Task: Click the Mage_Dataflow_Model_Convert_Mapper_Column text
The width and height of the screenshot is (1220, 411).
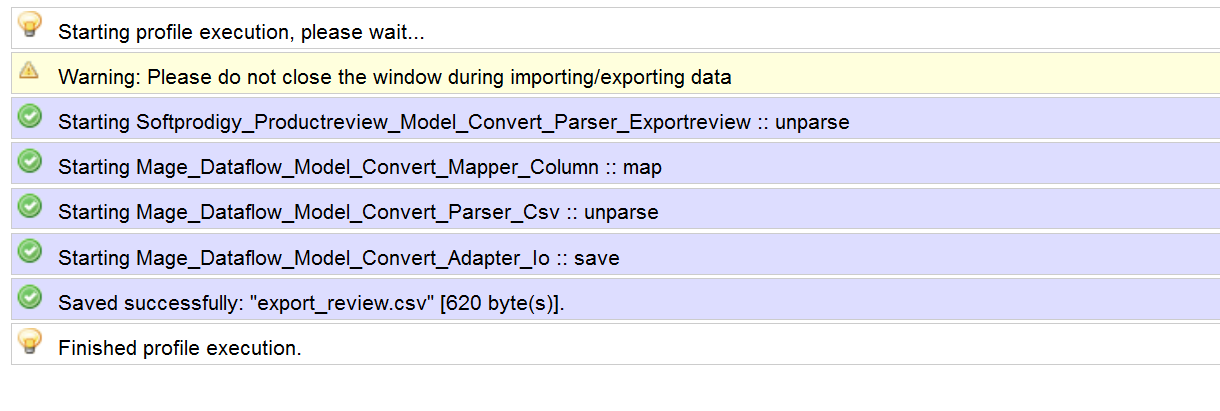Action: 367,168
